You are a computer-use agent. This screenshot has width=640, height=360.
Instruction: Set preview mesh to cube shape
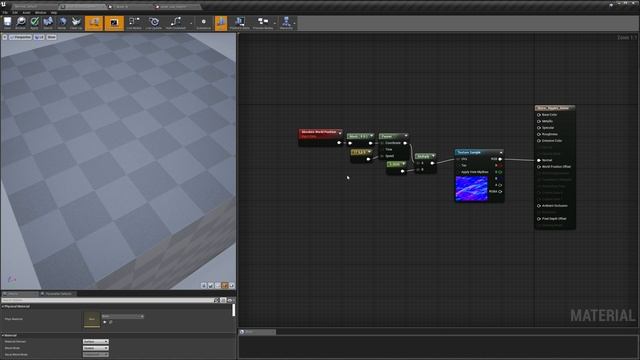pyautogui.click(x=224, y=285)
